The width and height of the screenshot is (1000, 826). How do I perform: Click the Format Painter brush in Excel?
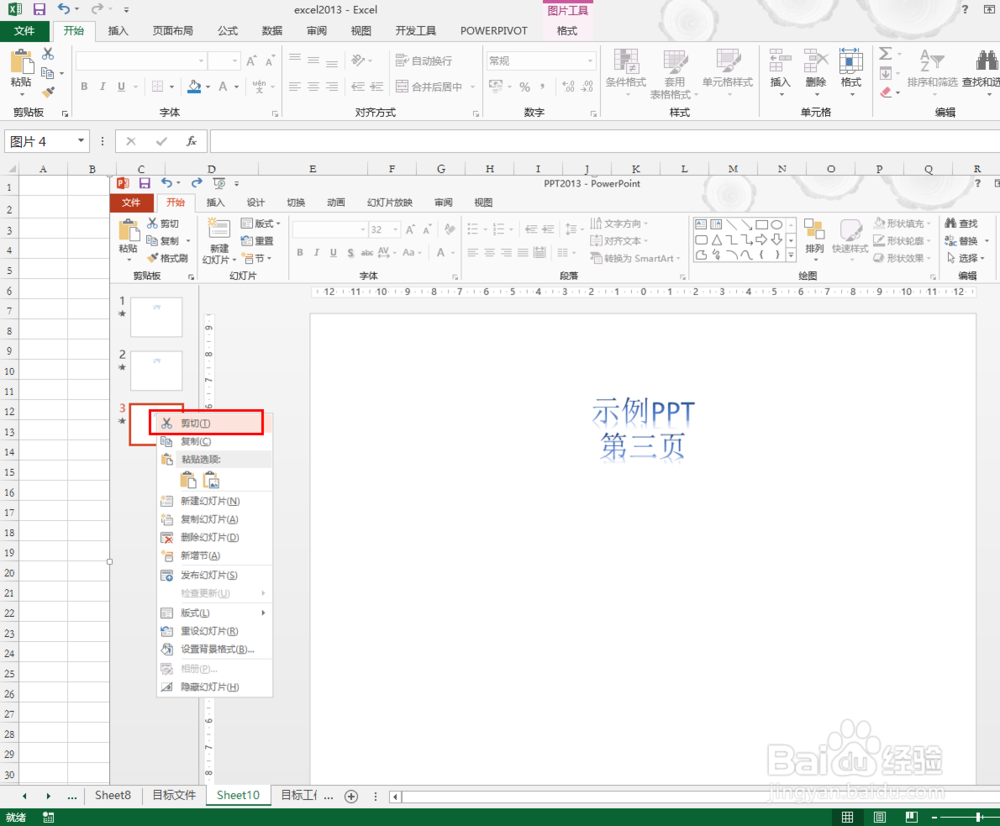[48, 91]
